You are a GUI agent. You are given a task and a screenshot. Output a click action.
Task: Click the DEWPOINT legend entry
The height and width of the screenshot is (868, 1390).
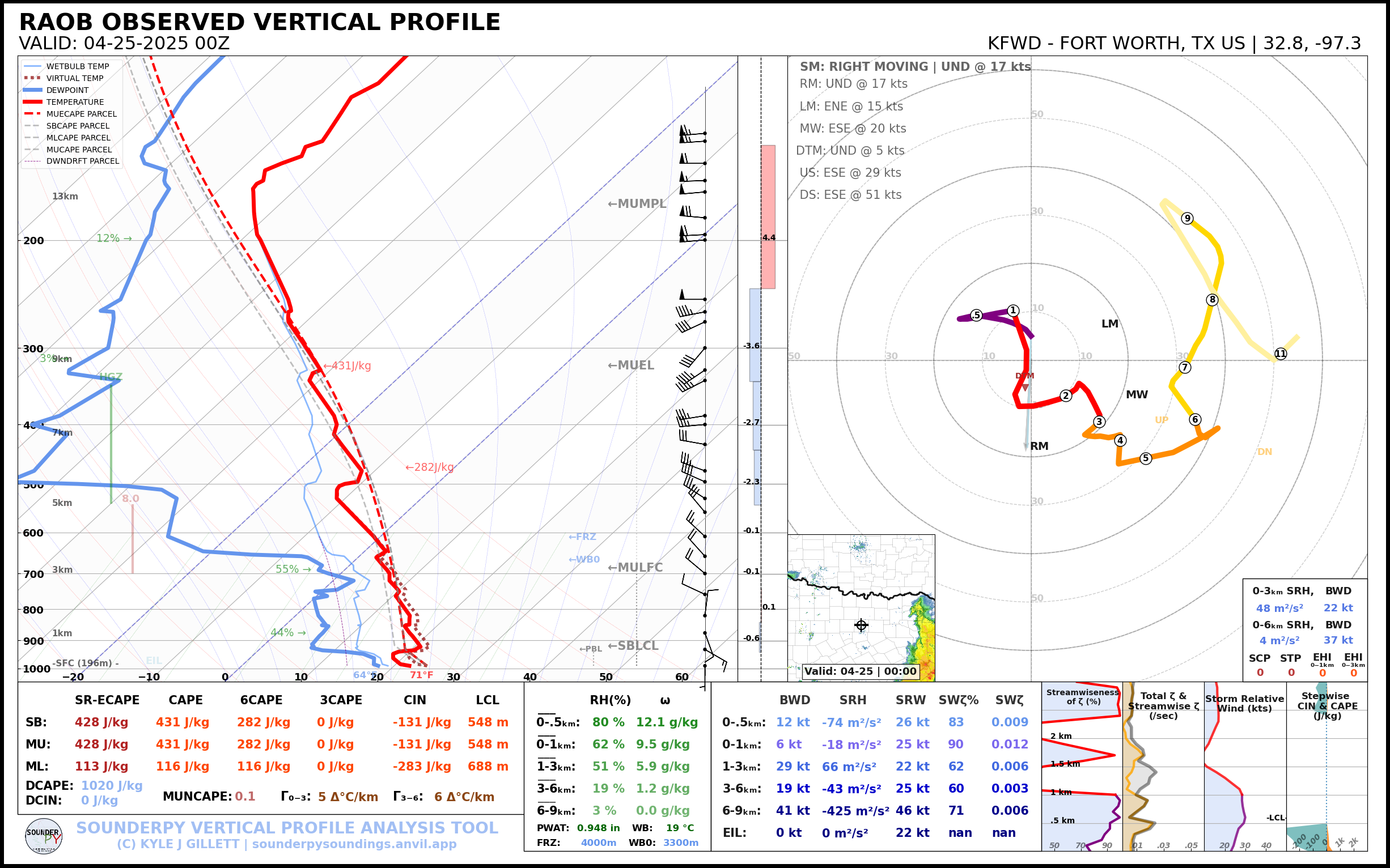point(67,90)
